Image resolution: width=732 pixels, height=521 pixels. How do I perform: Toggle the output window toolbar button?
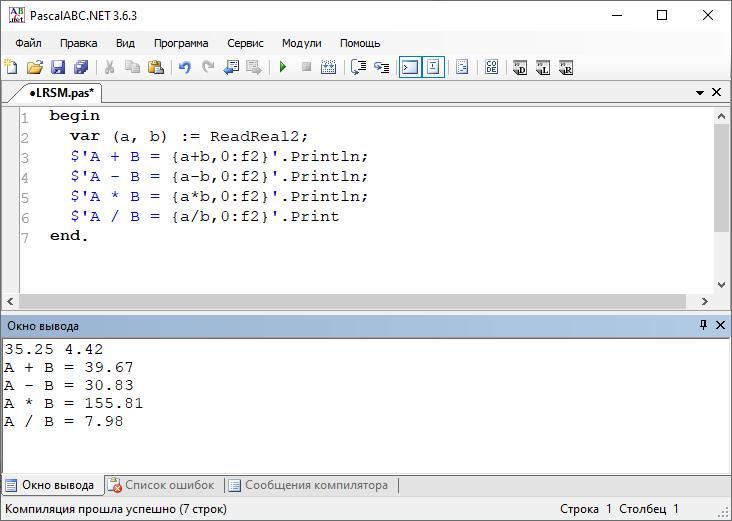(x=409, y=68)
